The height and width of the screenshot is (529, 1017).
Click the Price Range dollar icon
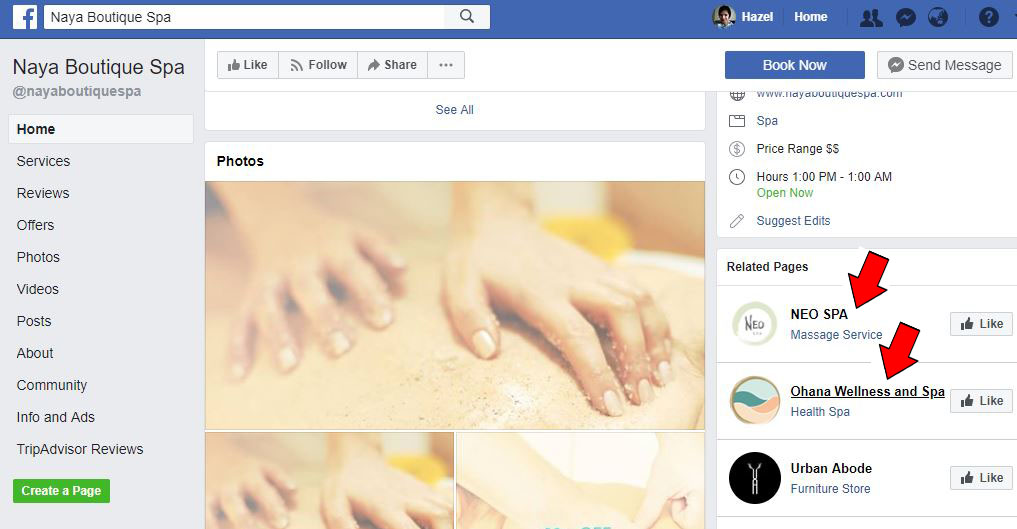point(737,148)
